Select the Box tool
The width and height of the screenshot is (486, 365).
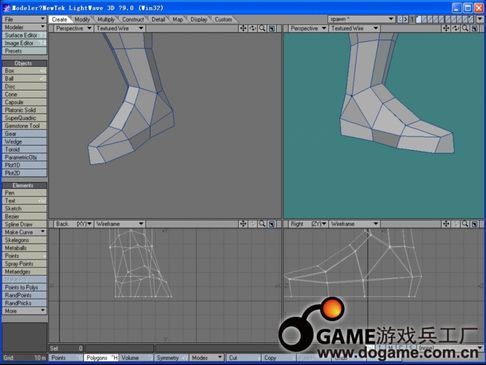pyautogui.click(x=24, y=71)
